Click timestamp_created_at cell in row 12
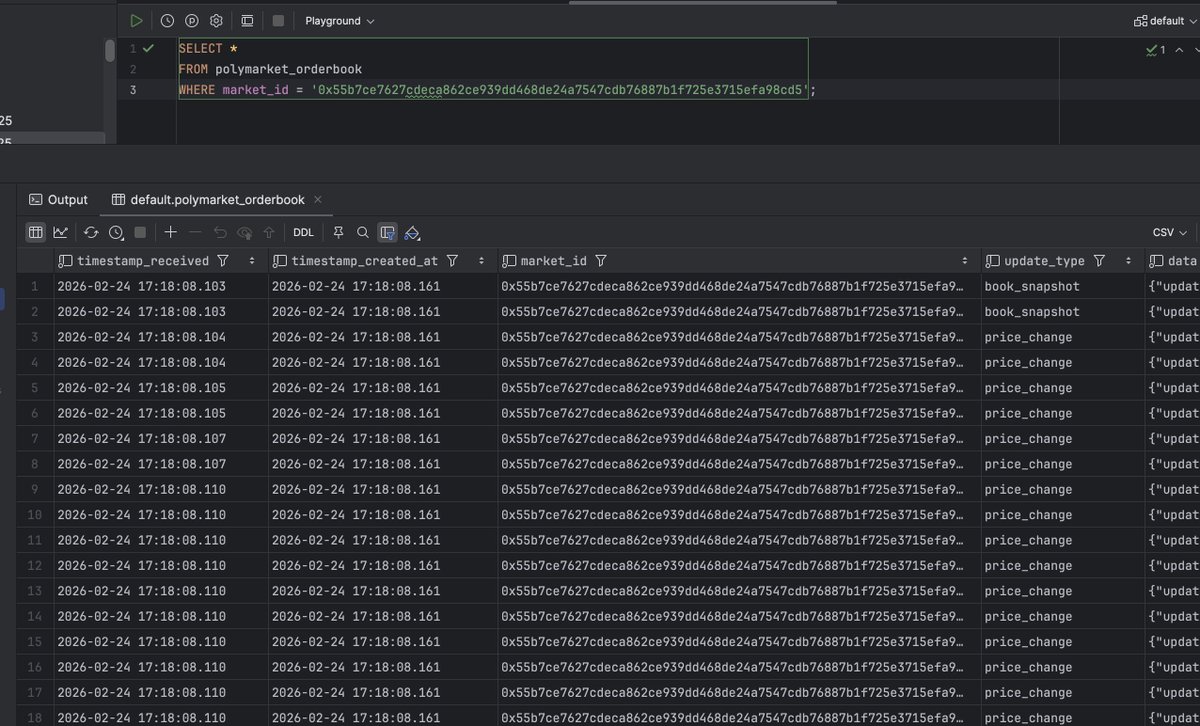Image resolution: width=1200 pixels, height=726 pixels. click(x=383, y=566)
